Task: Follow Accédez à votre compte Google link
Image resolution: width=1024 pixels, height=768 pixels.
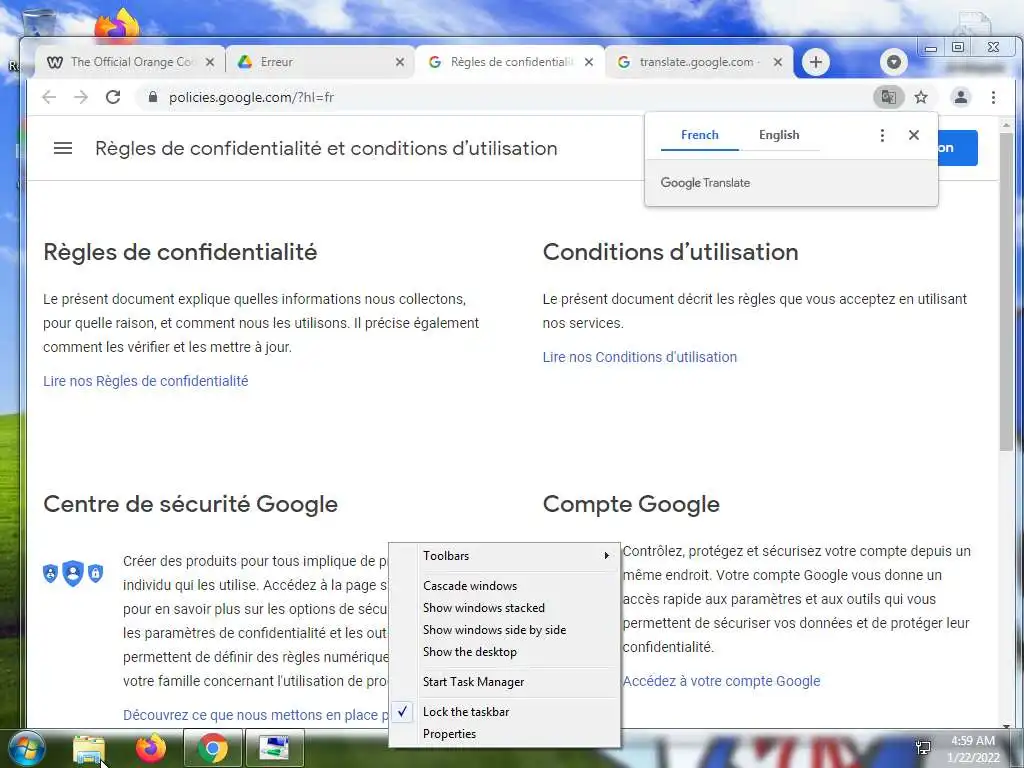Action: 722,681
